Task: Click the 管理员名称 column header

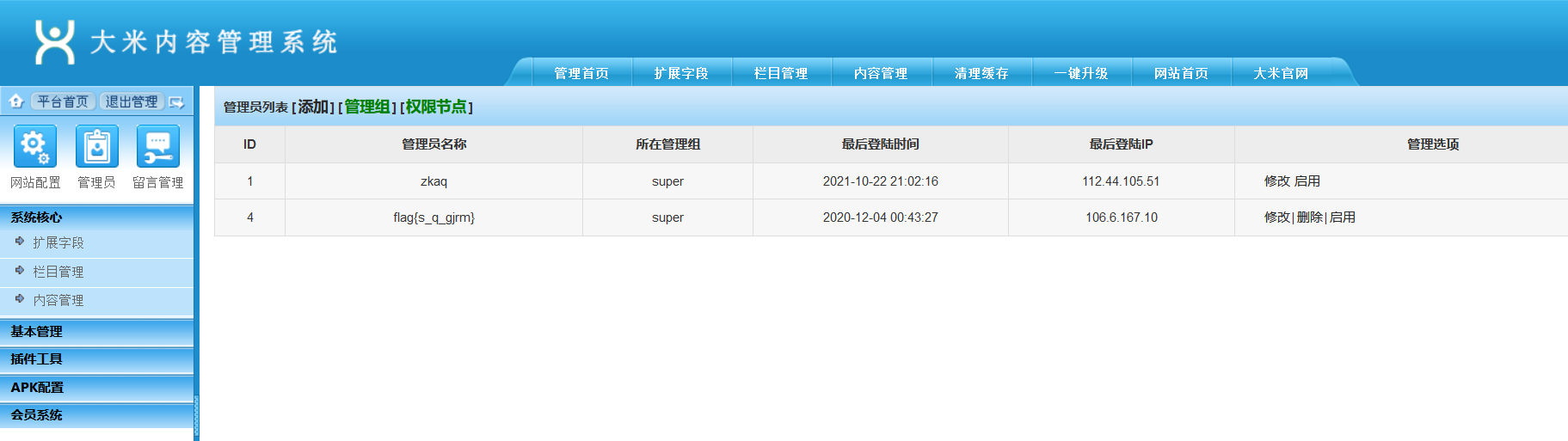Action: (434, 144)
